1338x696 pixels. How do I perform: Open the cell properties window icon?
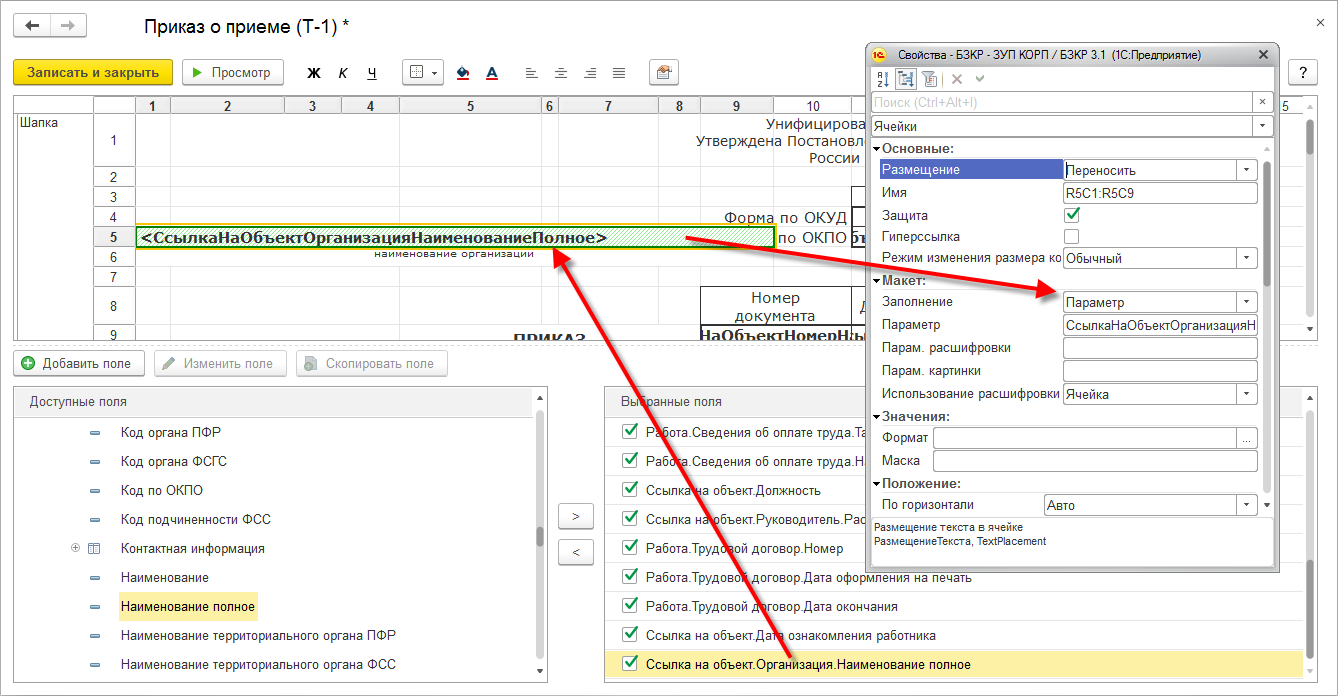click(x=662, y=73)
